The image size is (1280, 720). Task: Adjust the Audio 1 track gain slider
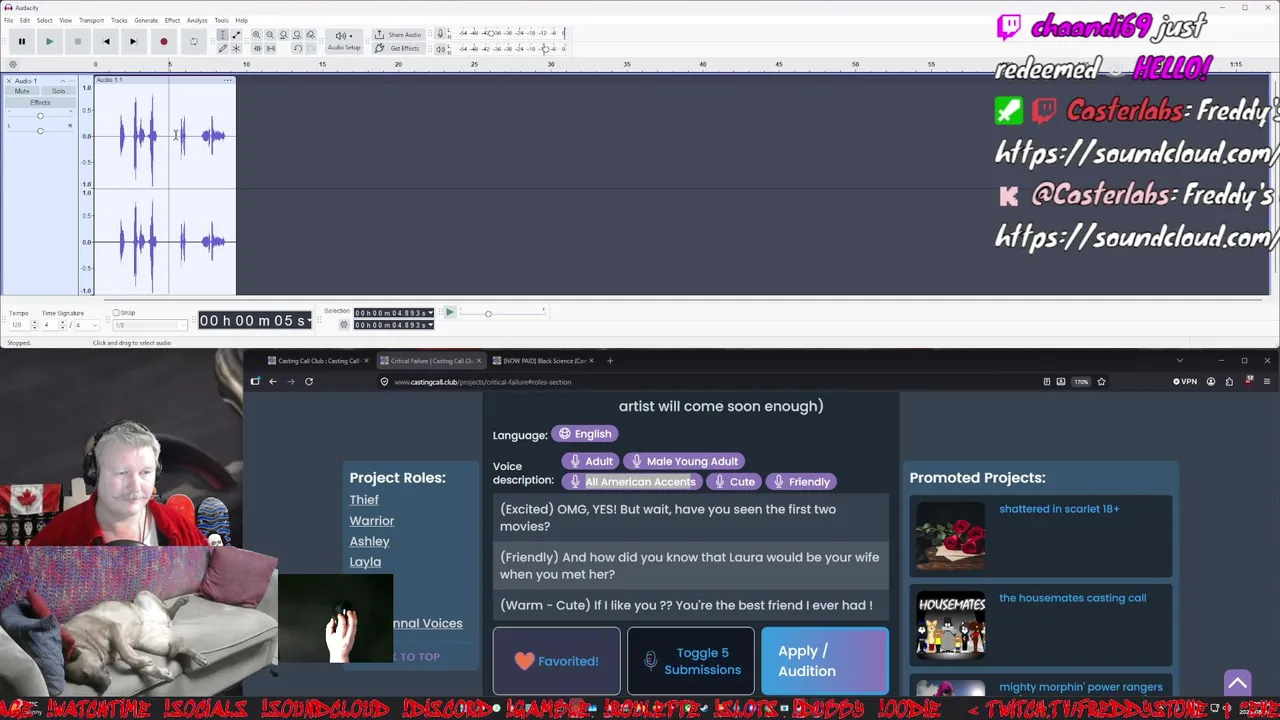click(40, 116)
